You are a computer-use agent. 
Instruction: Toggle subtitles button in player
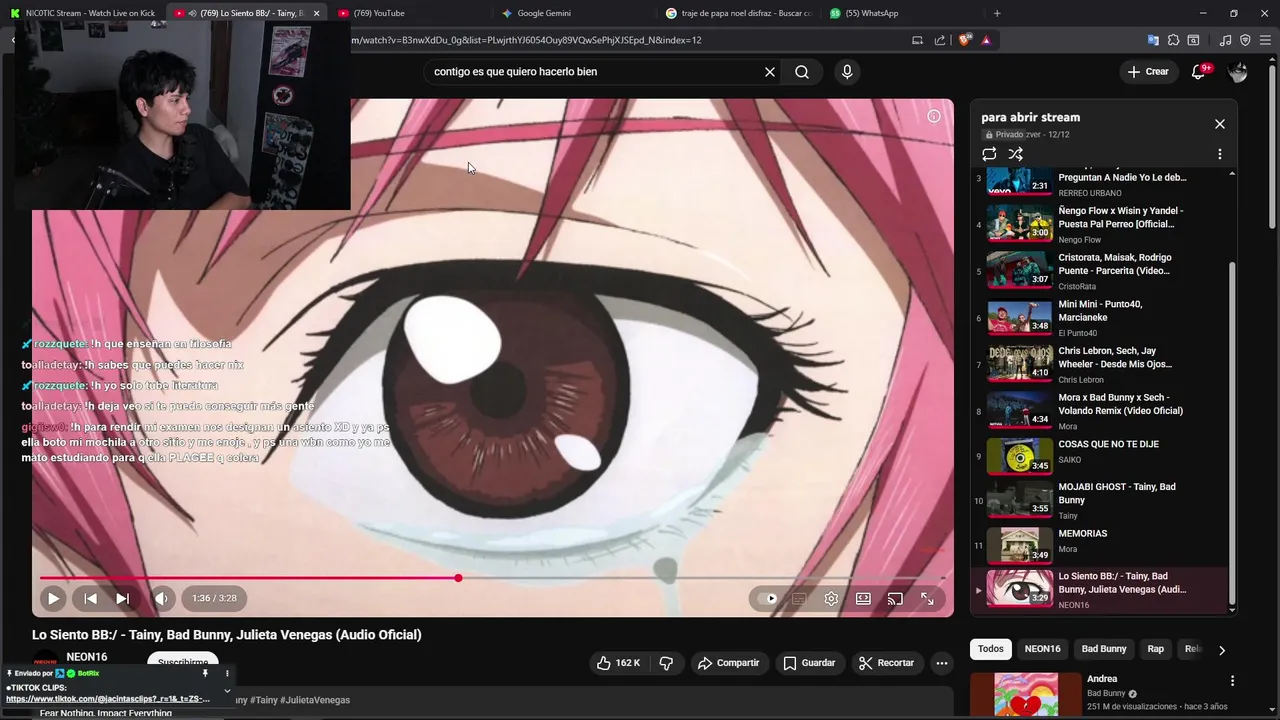coord(799,598)
